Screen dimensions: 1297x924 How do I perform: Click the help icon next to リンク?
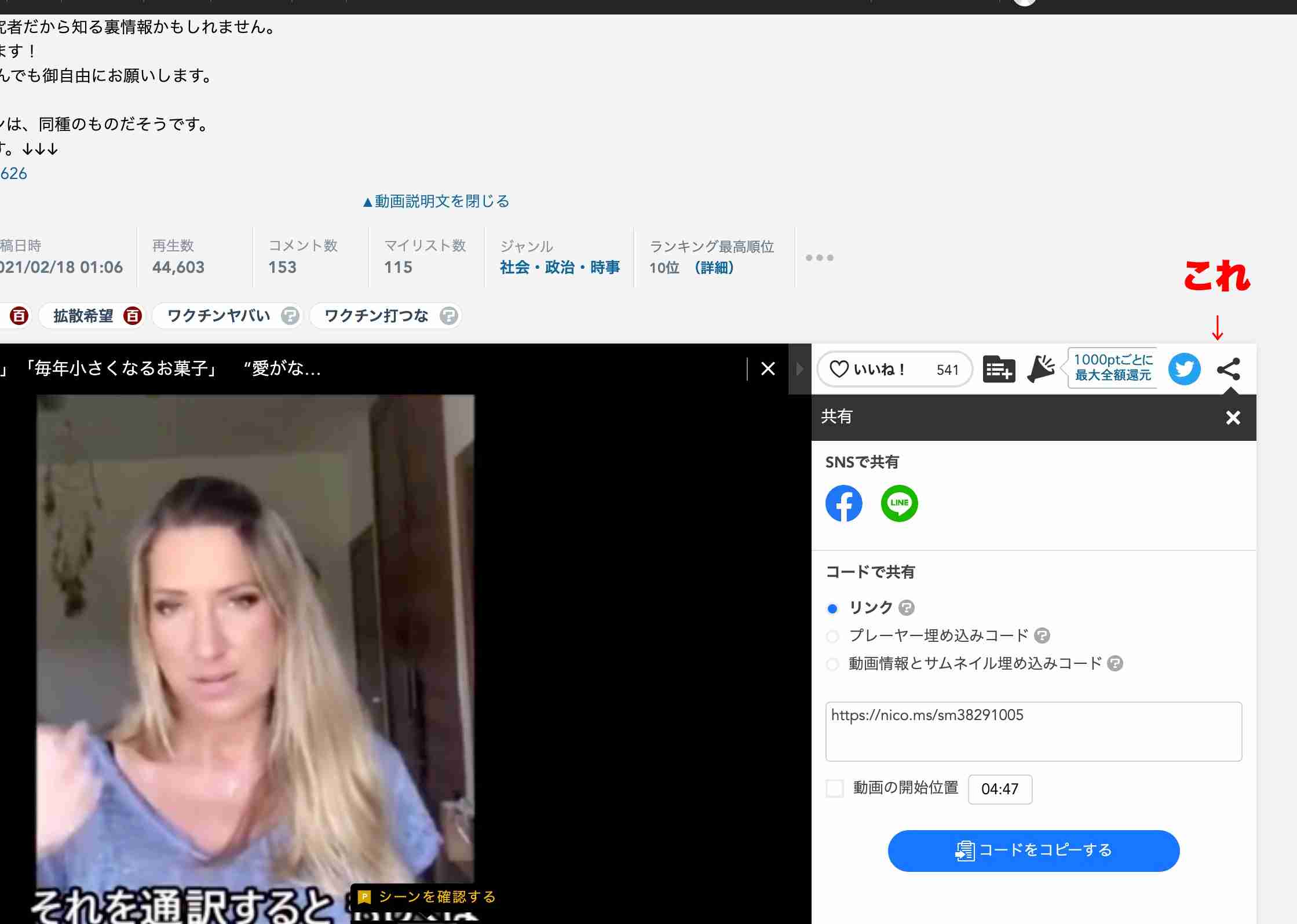pyautogui.click(x=906, y=608)
